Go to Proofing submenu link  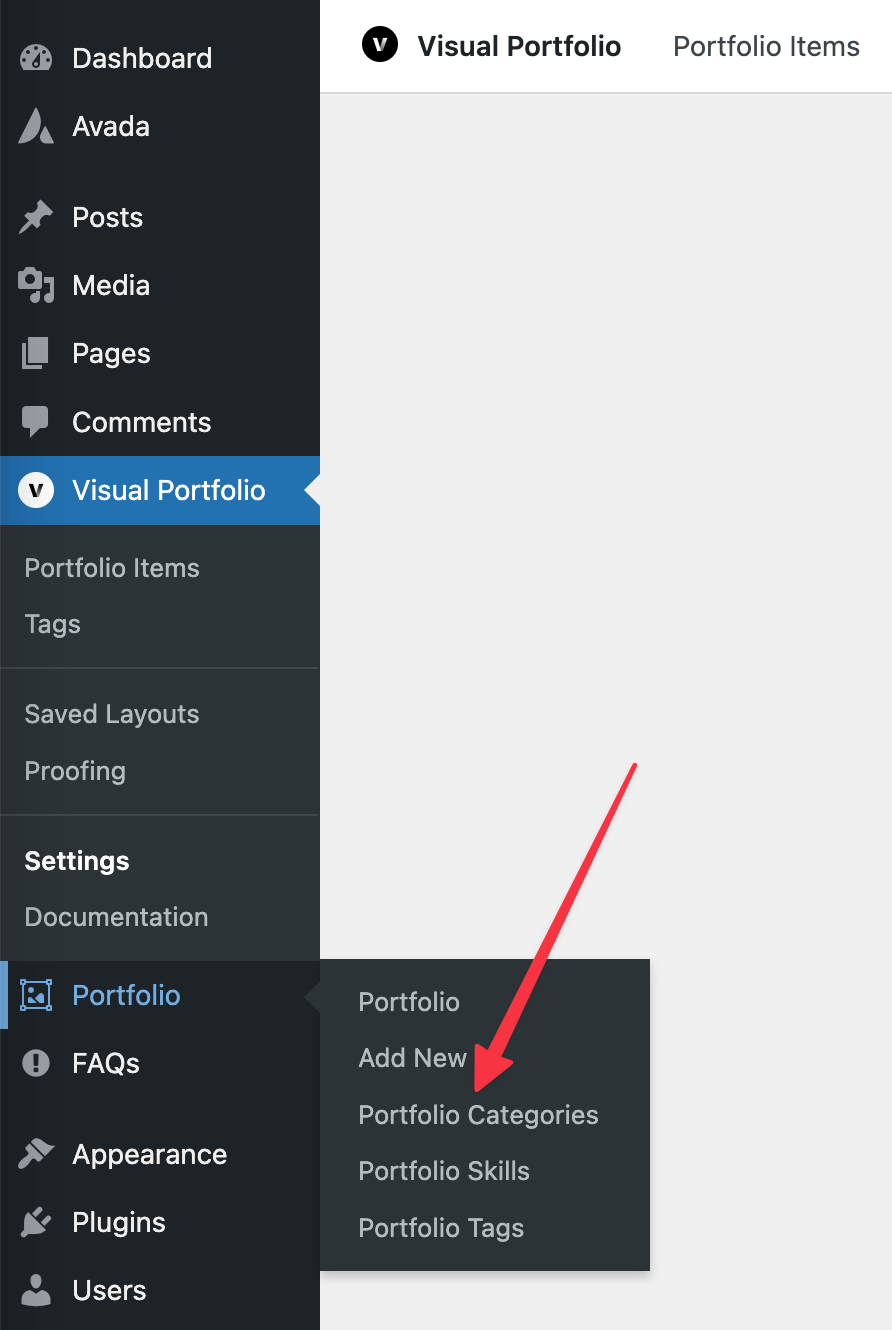click(x=75, y=771)
